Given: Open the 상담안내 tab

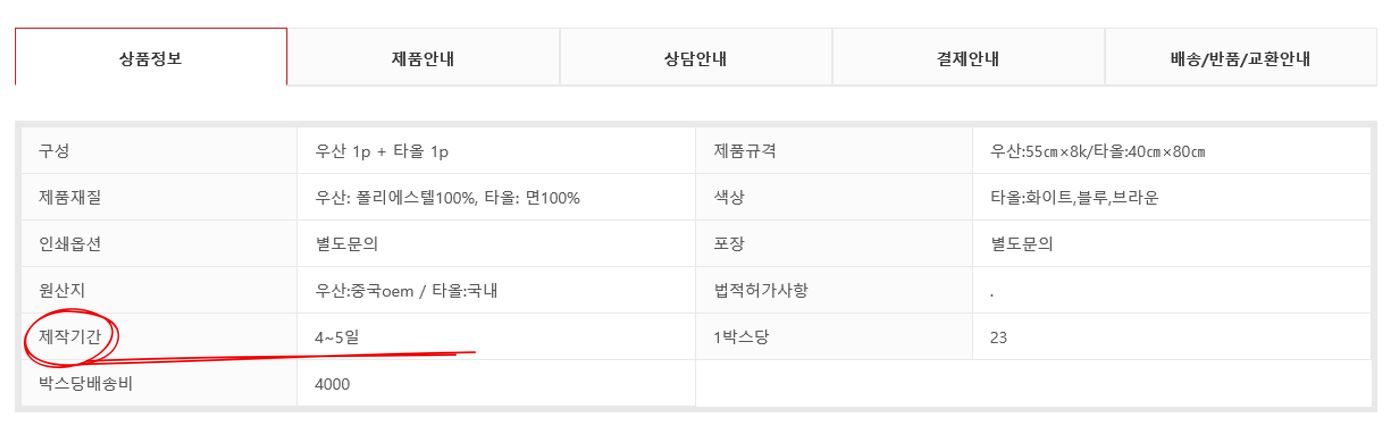Looking at the screenshot, I should [x=696, y=57].
